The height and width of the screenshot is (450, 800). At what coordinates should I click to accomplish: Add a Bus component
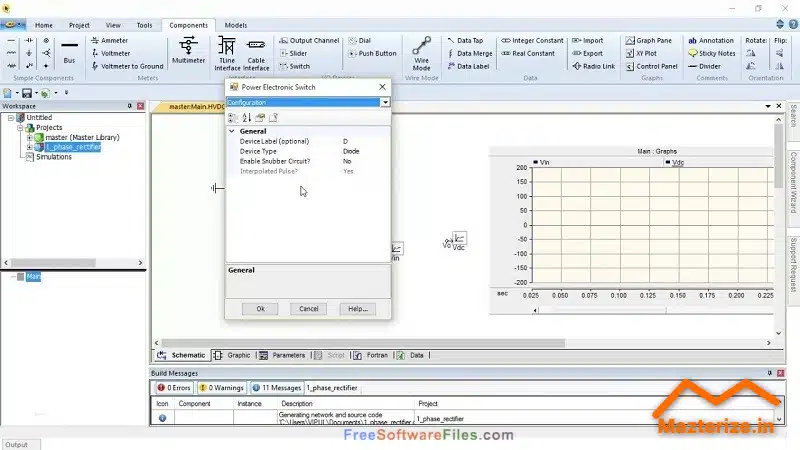coord(69,53)
